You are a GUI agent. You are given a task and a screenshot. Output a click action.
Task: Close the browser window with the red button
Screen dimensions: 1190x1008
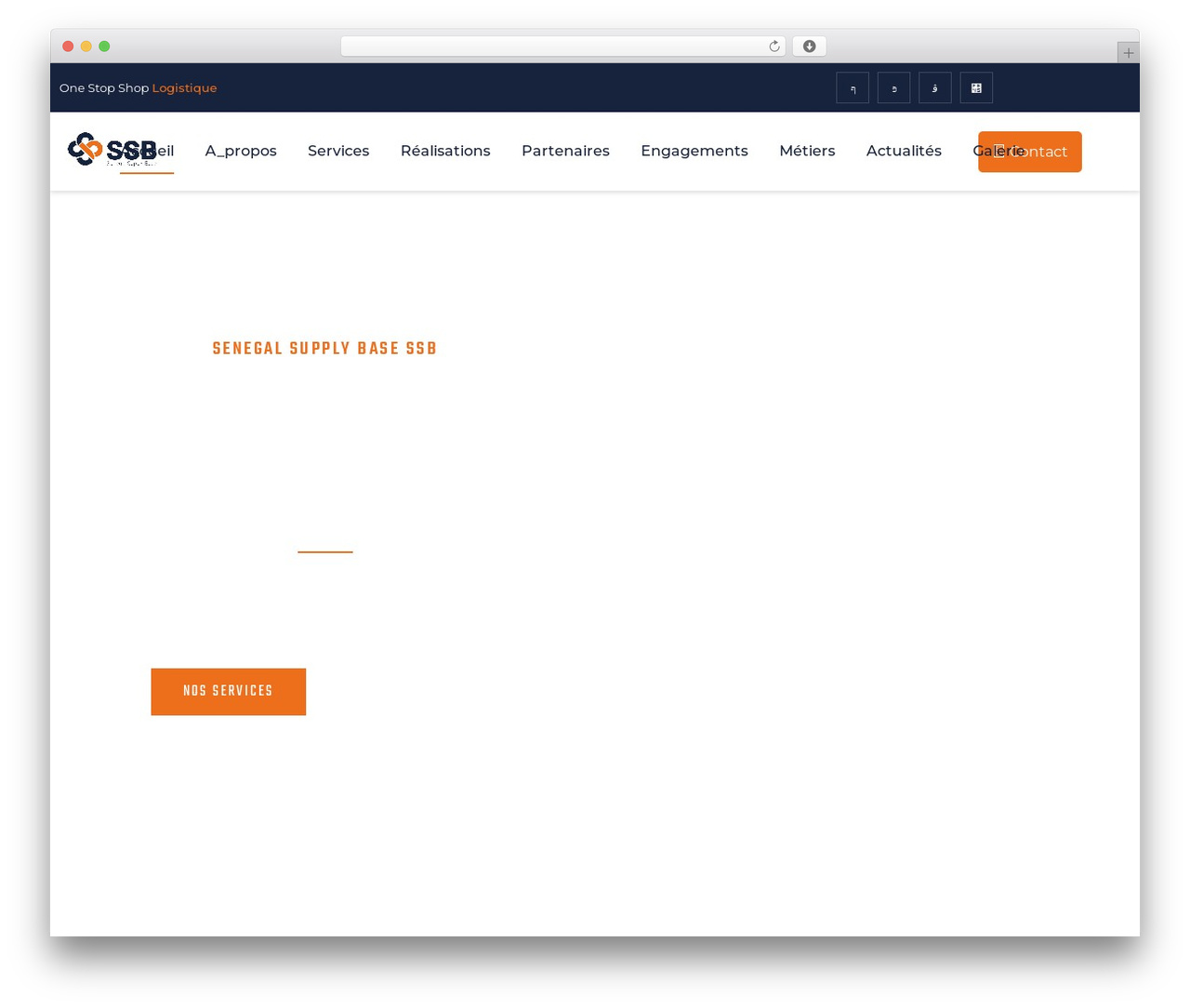coord(68,46)
